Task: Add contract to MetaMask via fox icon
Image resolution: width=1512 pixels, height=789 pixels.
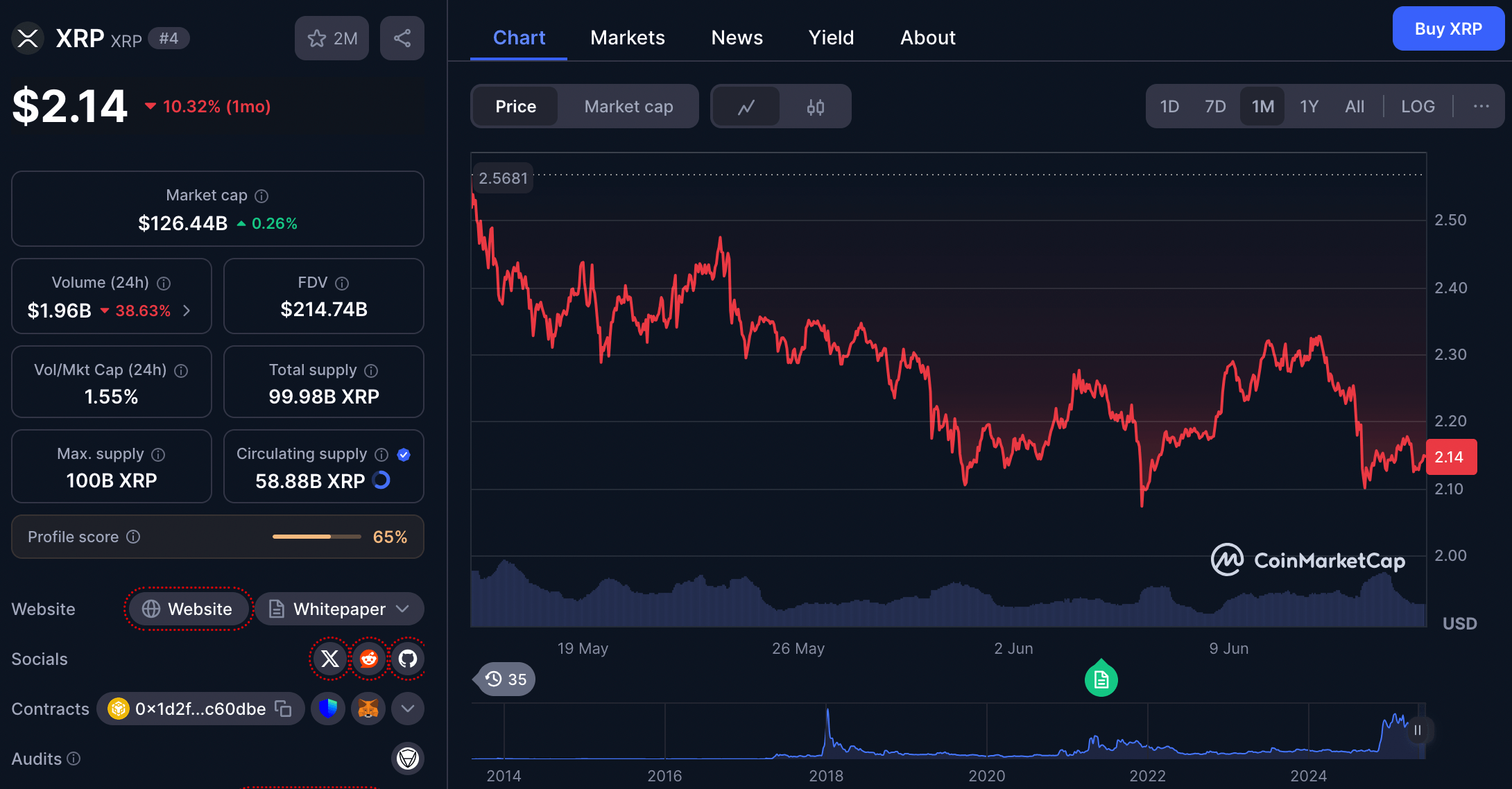Action: click(x=368, y=709)
